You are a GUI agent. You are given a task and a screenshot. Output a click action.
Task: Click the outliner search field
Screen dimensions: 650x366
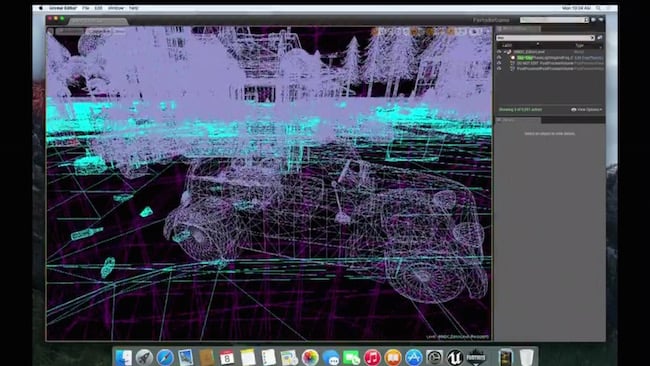coord(546,38)
